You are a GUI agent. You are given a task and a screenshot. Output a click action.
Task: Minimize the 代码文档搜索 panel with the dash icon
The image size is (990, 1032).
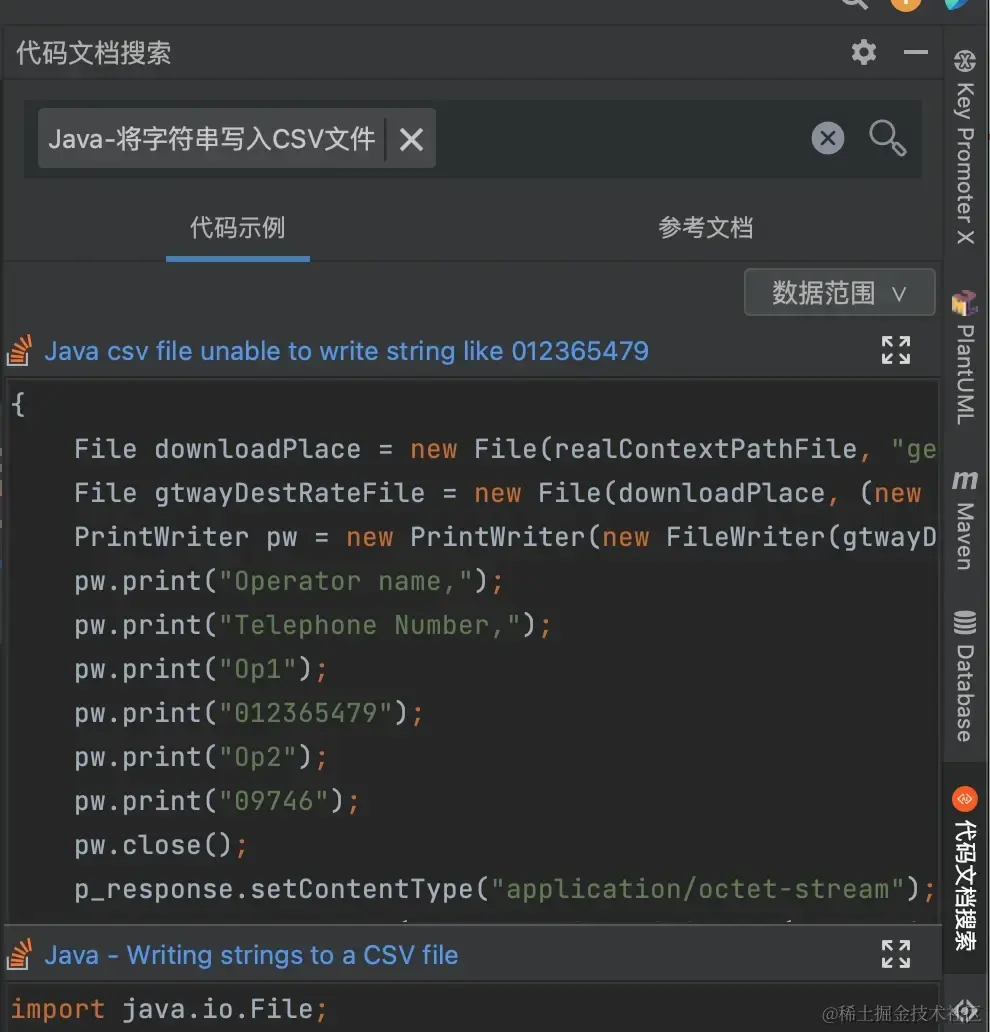click(916, 52)
